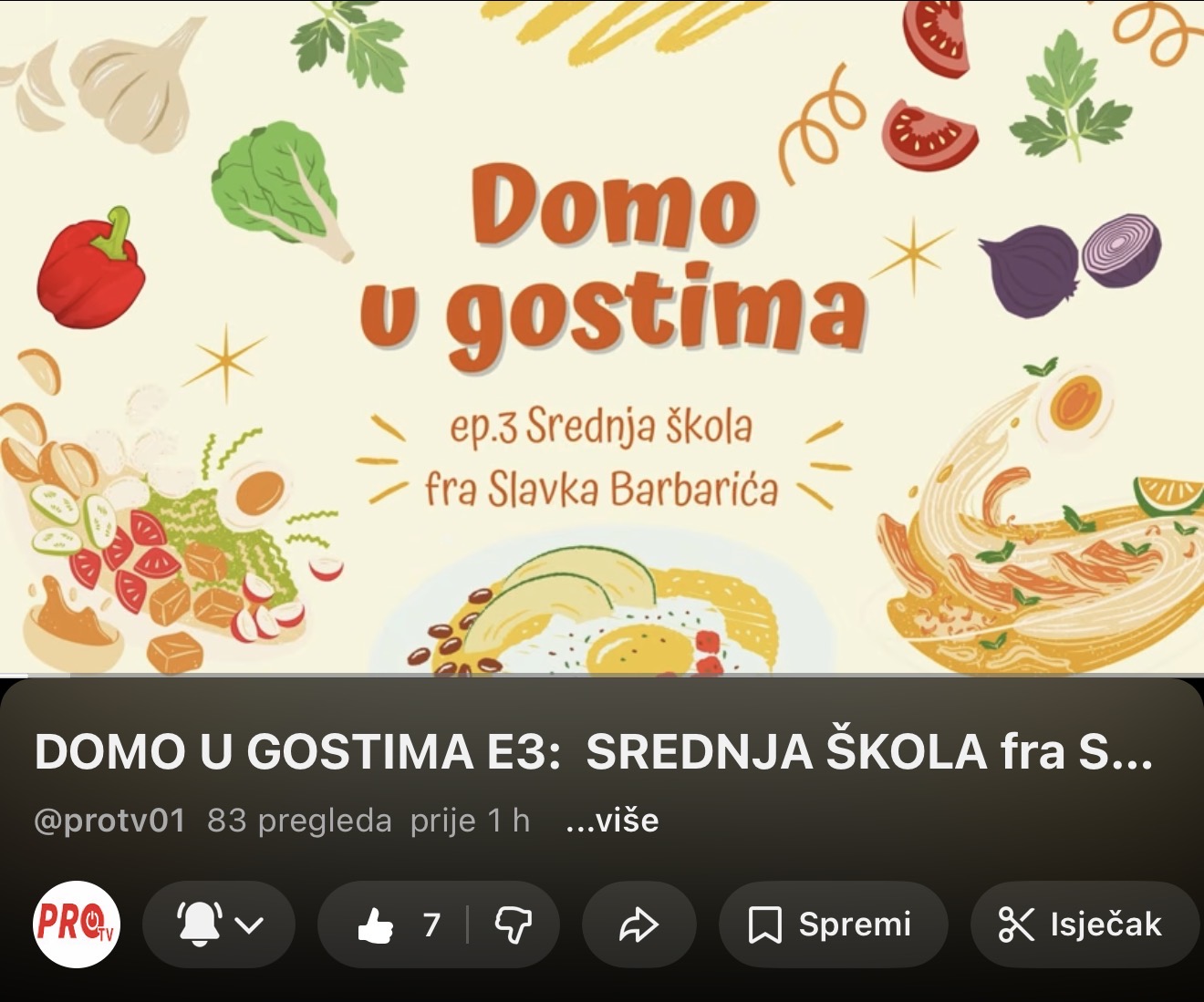Viewport: 1204px width, 1002px height.
Task: Like the video with thumbs up
Action: [x=375, y=925]
